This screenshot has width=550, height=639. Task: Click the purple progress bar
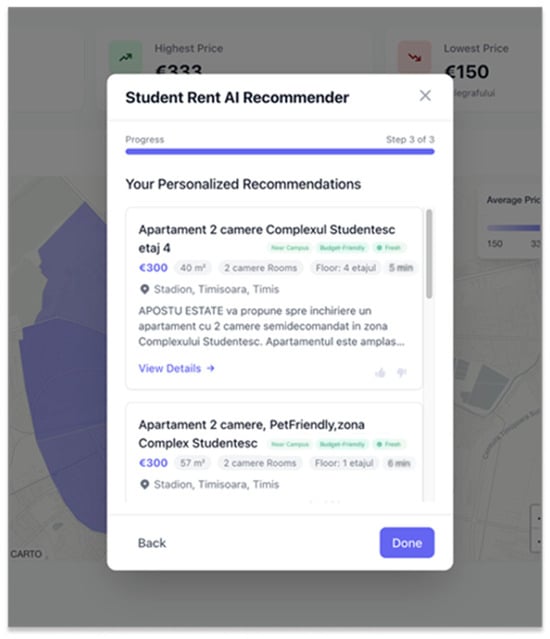coord(280,152)
